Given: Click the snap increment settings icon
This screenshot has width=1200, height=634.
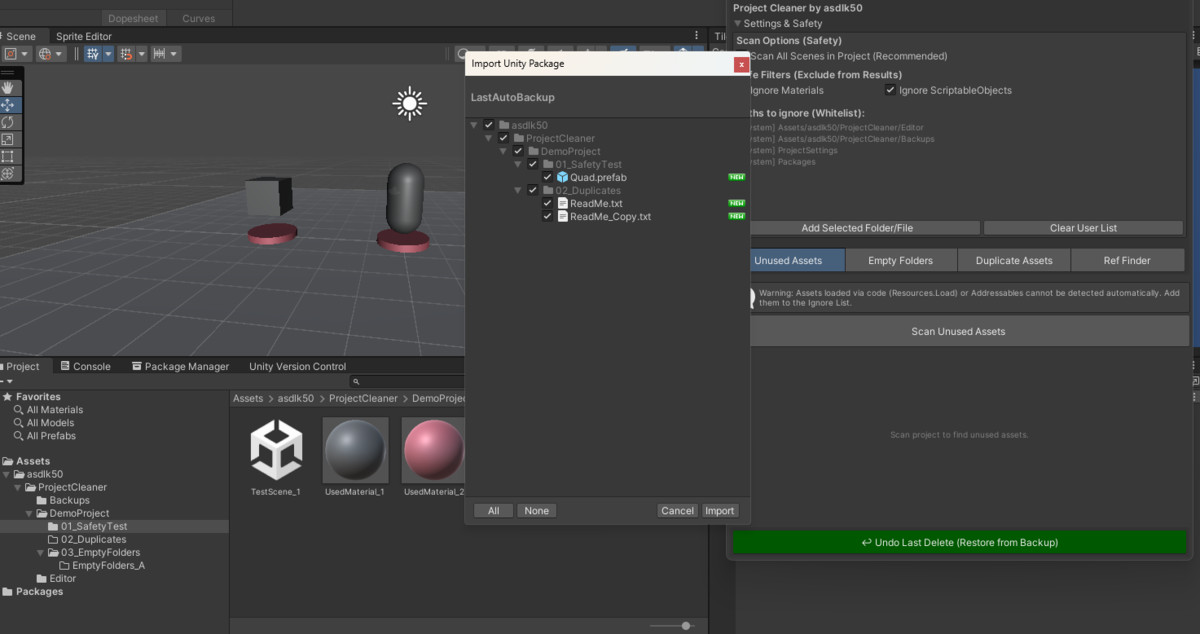Looking at the screenshot, I should pyautogui.click(x=126, y=54).
